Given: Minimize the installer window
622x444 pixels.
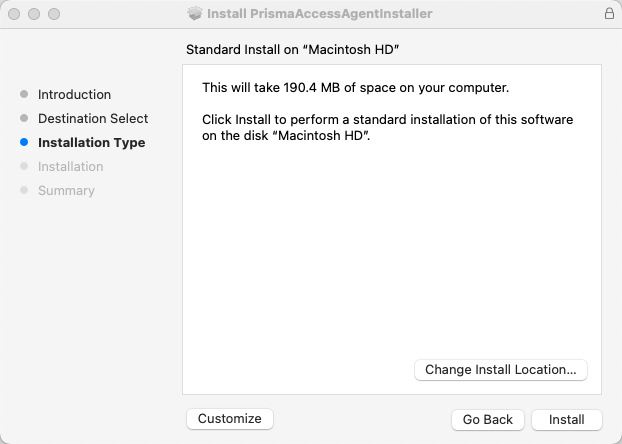Looking at the screenshot, I should [34, 14].
